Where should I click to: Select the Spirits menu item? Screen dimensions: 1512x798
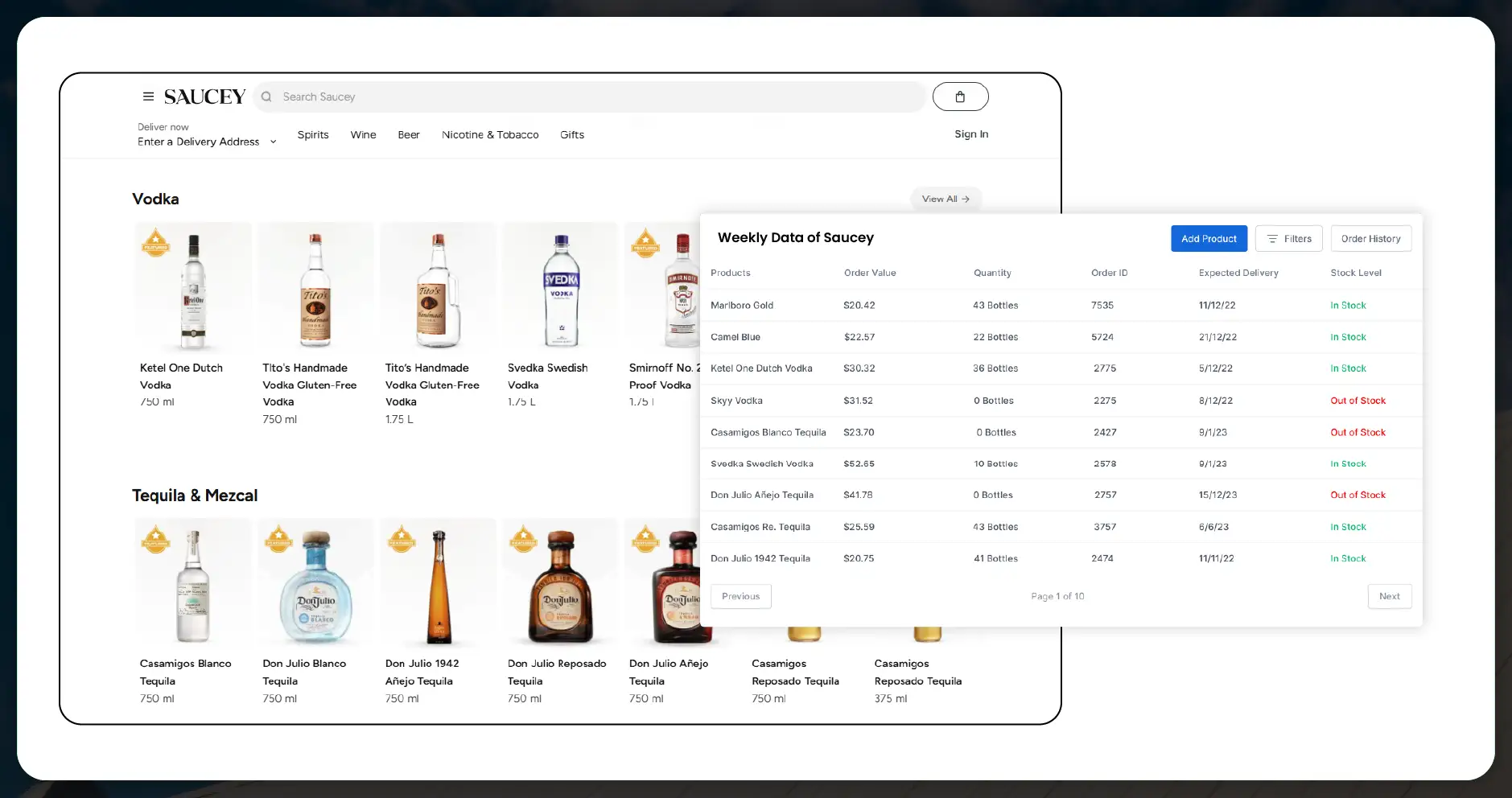click(313, 135)
